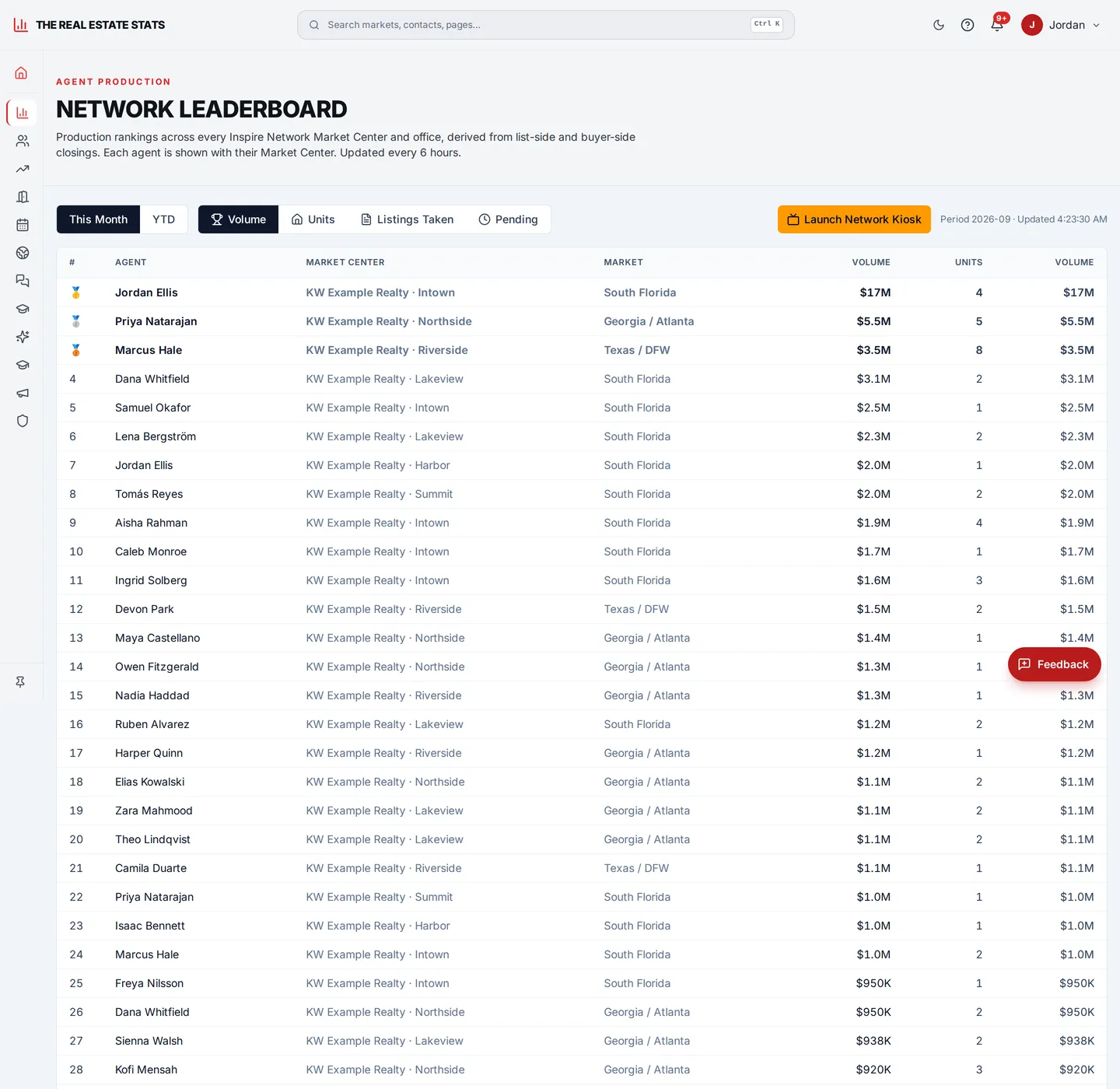Select agent Camila Duarte row
Image resolution: width=1120 pixels, height=1089 pixels.
tap(582, 868)
